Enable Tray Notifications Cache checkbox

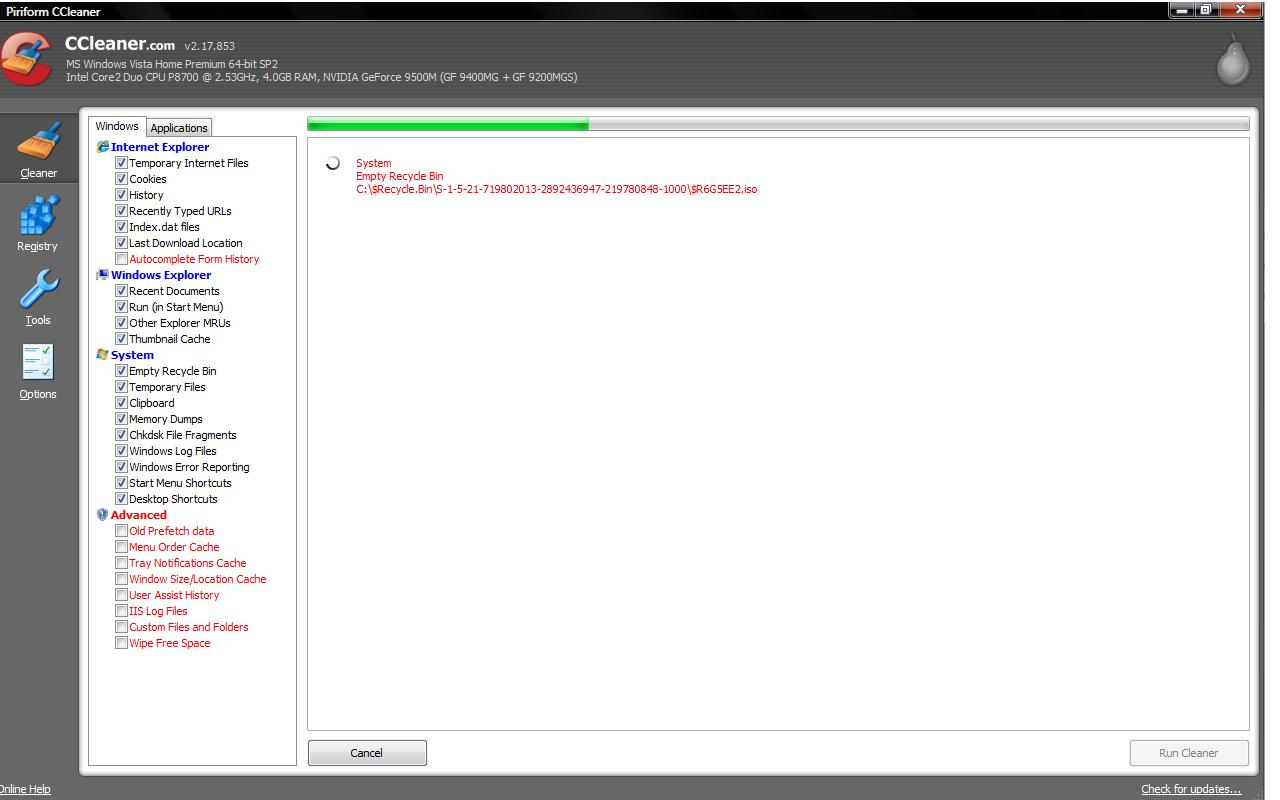coord(121,563)
